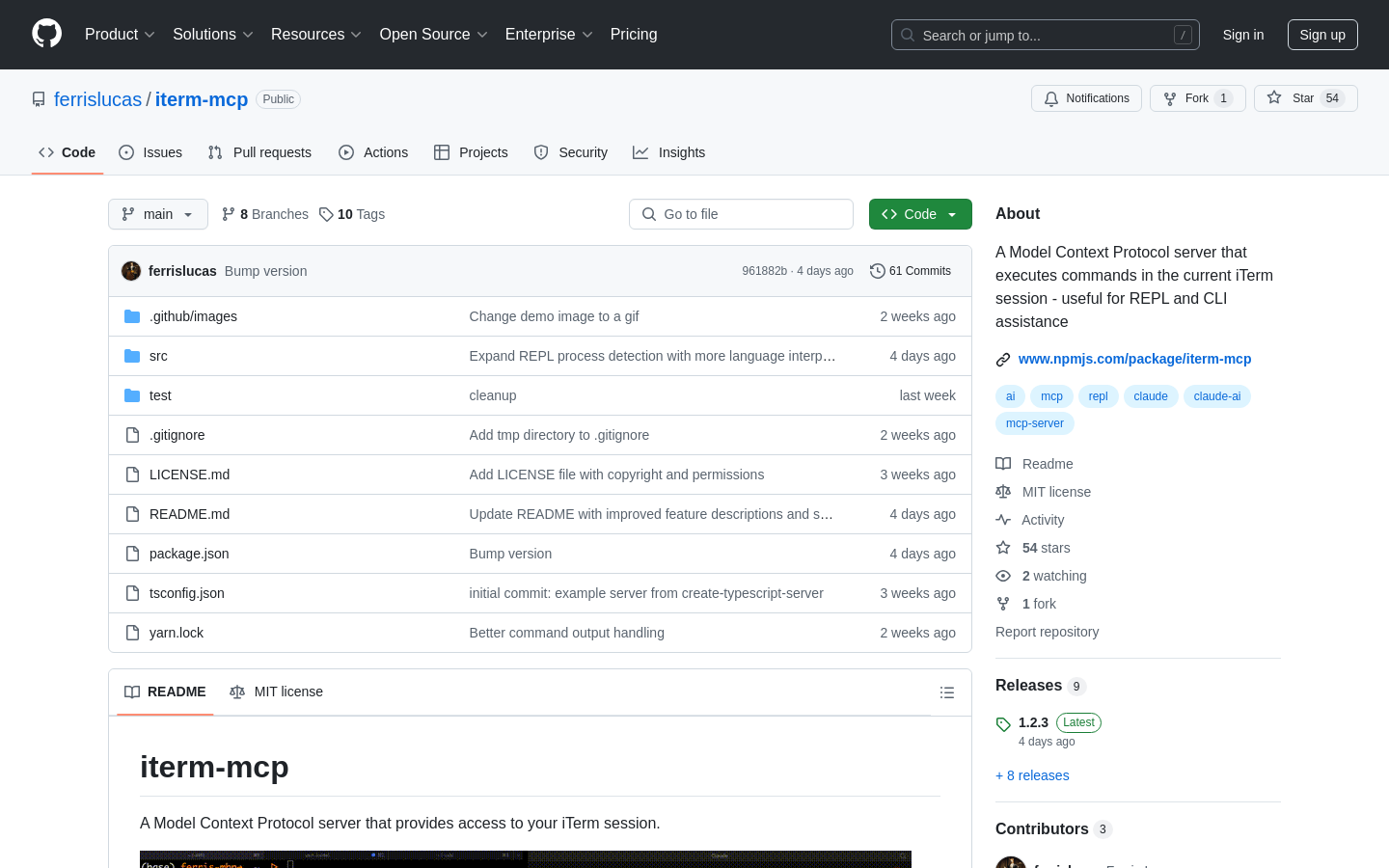This screenshot has height=868, width=1389.
Task: Open commit hash 961882b
Action: [x=765, y=271]
